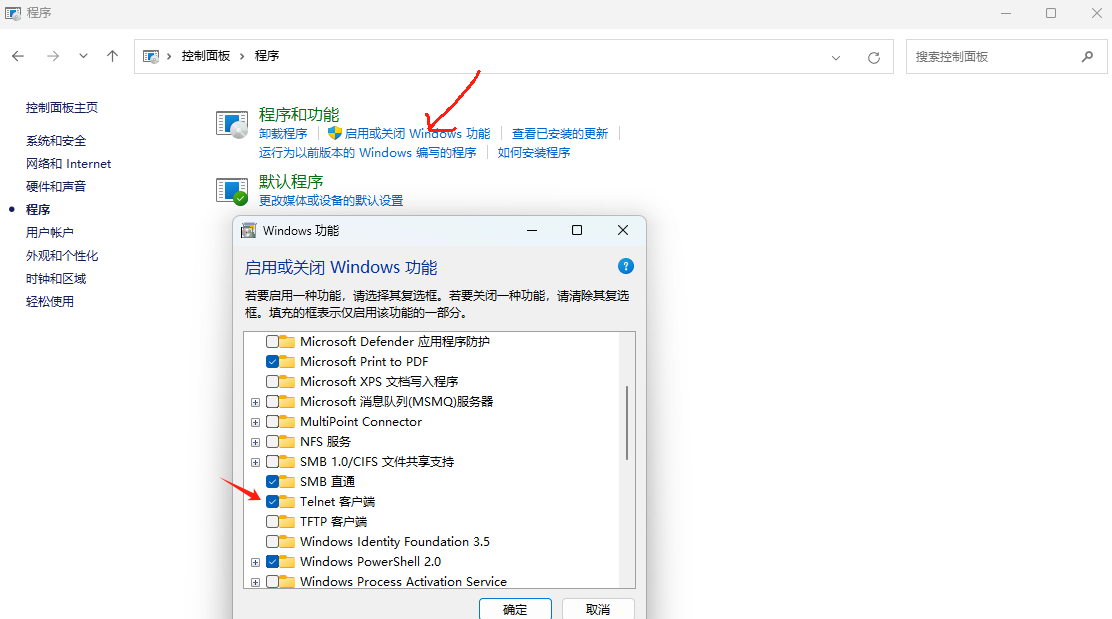
Task: Close the Windows 功能 dialog
Action: (623, 230)
